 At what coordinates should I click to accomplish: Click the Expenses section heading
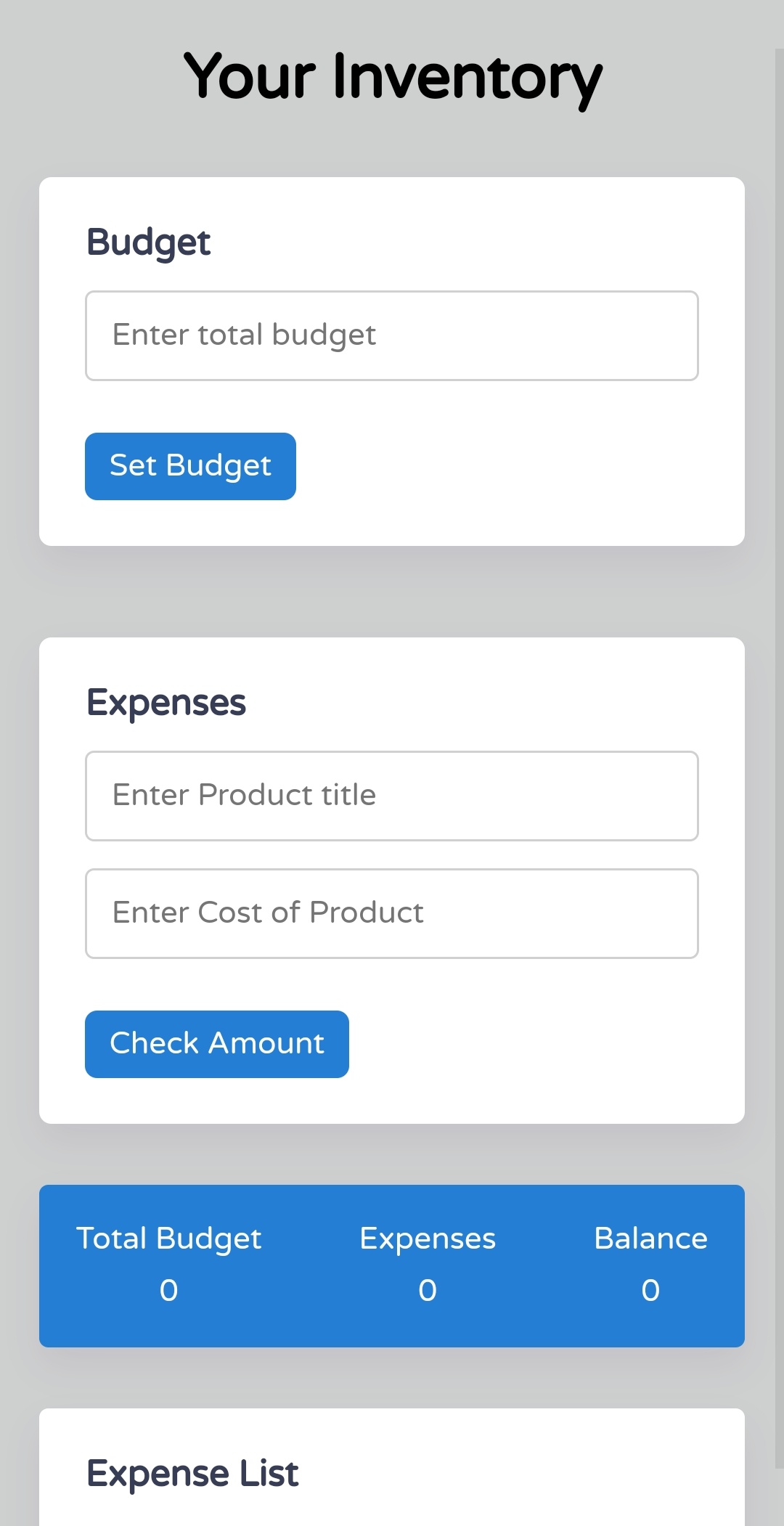(166, 701)
